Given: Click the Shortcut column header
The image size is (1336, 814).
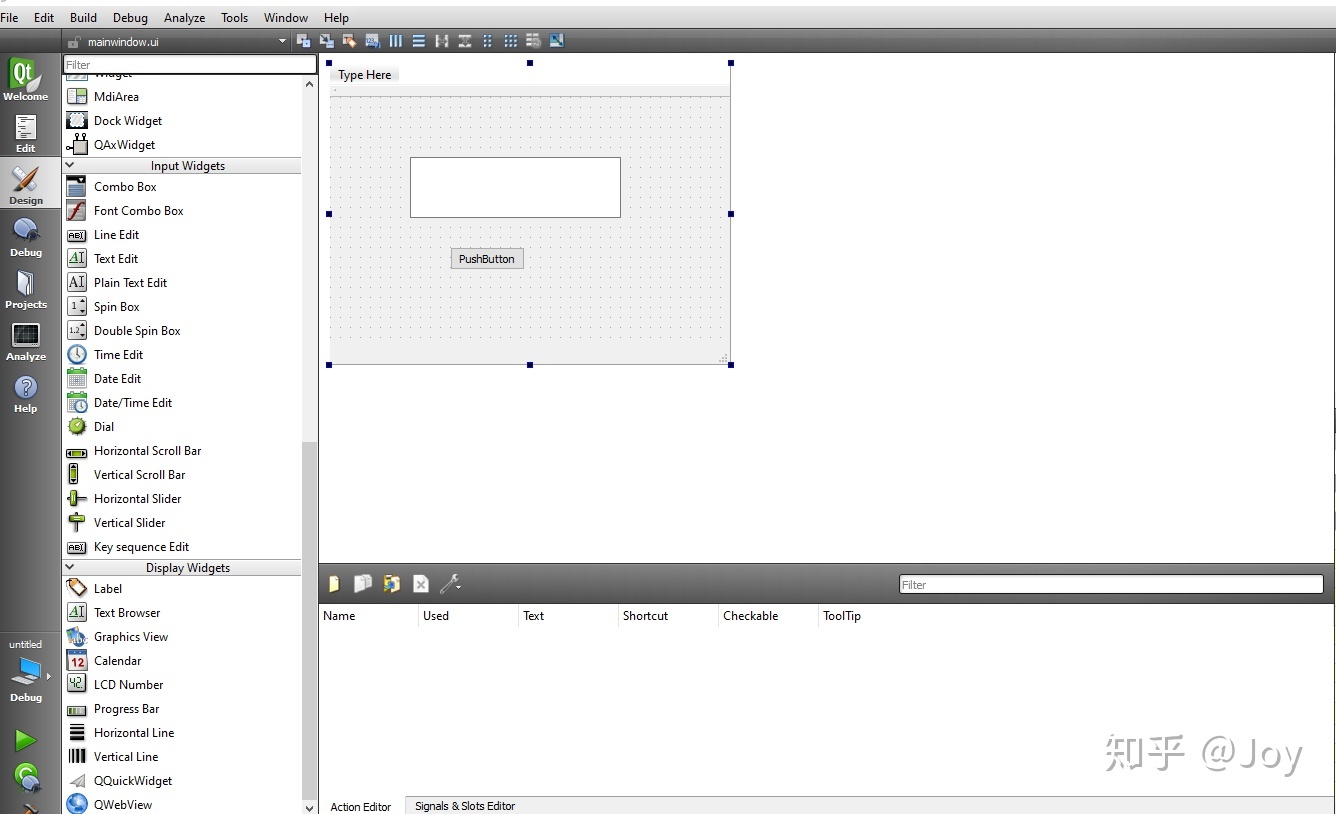Looking at the screenshot, I should click(668, 616).
